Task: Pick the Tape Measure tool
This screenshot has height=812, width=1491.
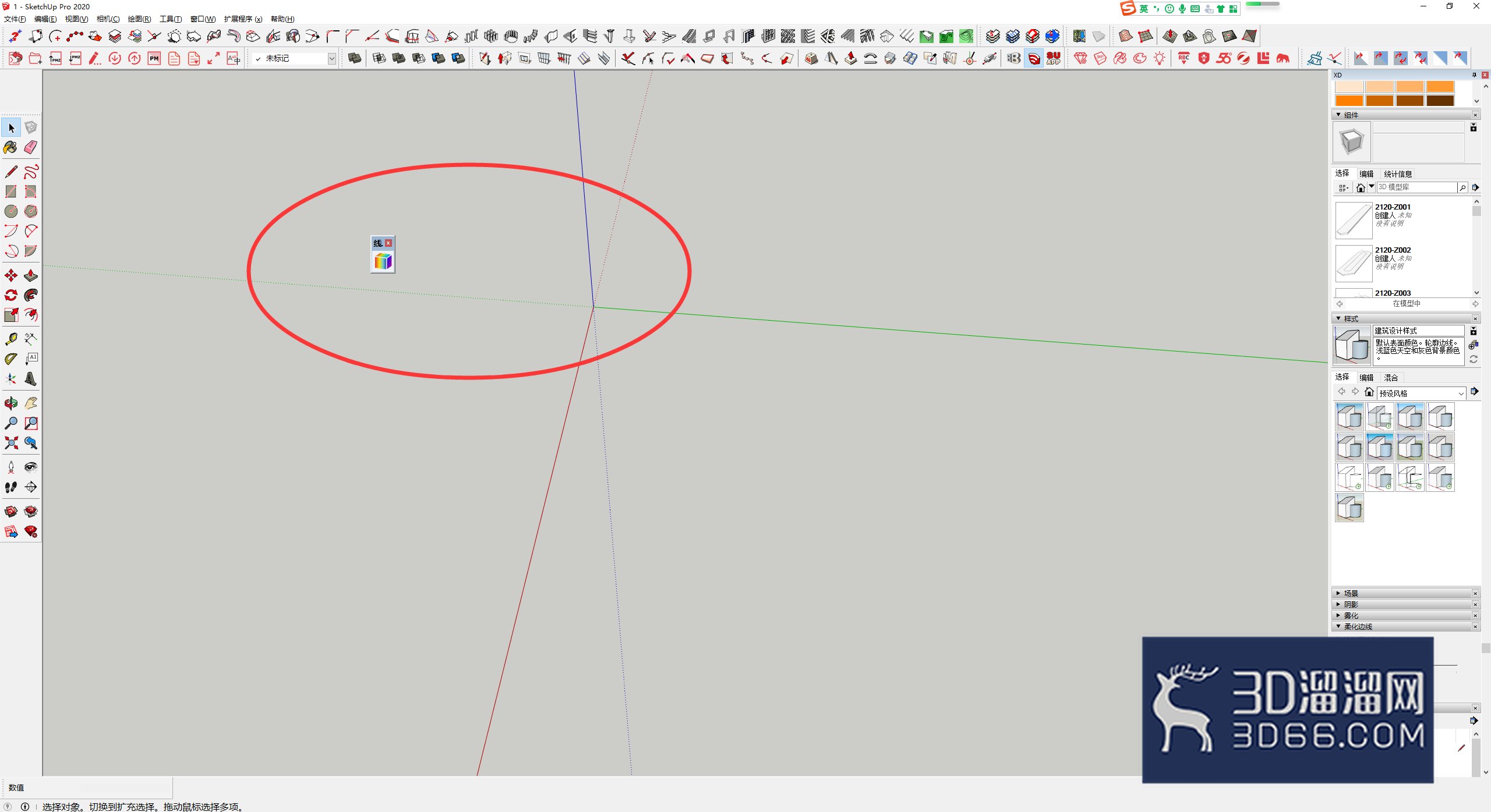Action: (11, 339)
